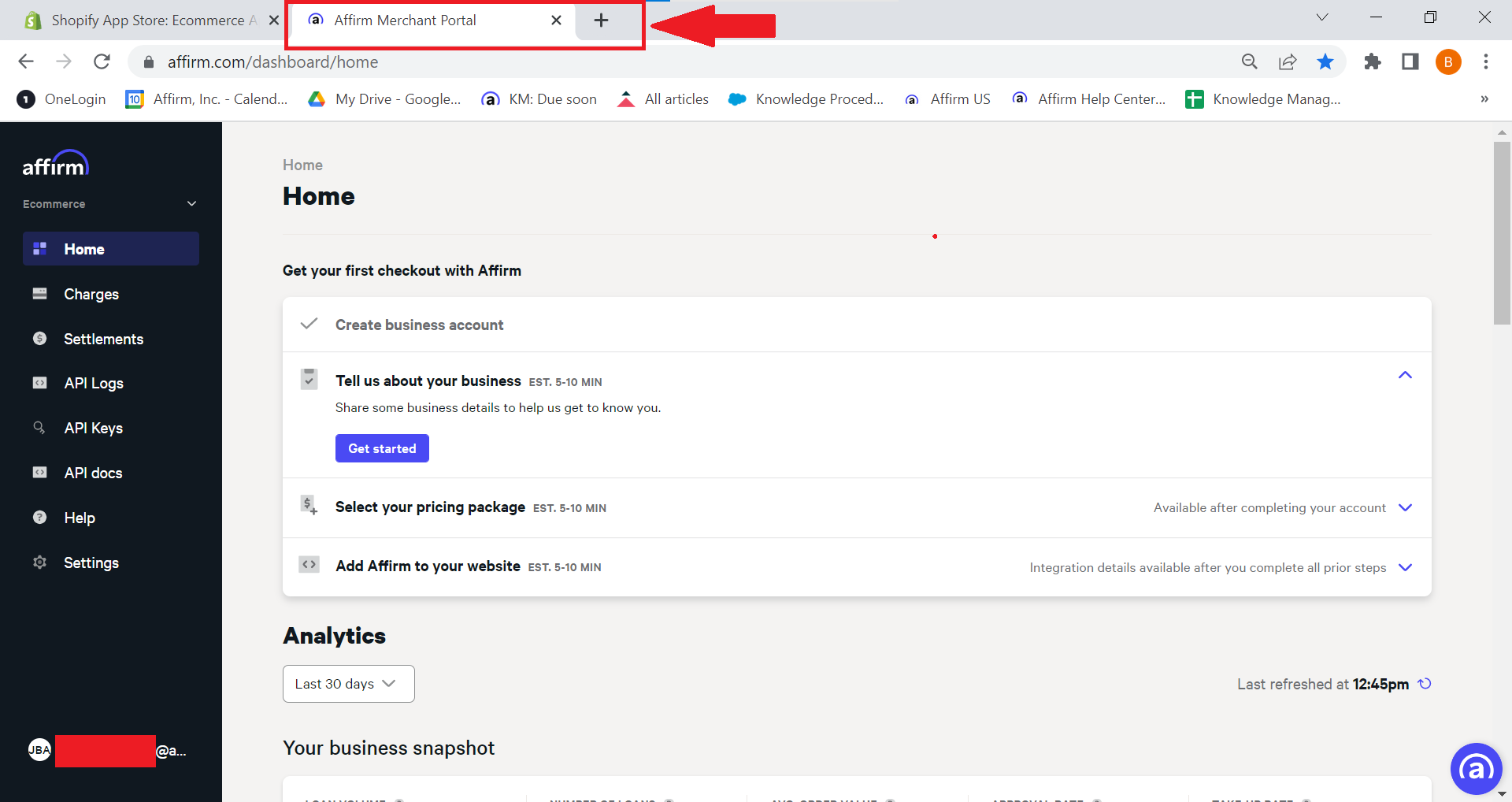Click the Home breadcrumb link
The height and width of the screenshot is (802, 1512).
tap(302, 165)
